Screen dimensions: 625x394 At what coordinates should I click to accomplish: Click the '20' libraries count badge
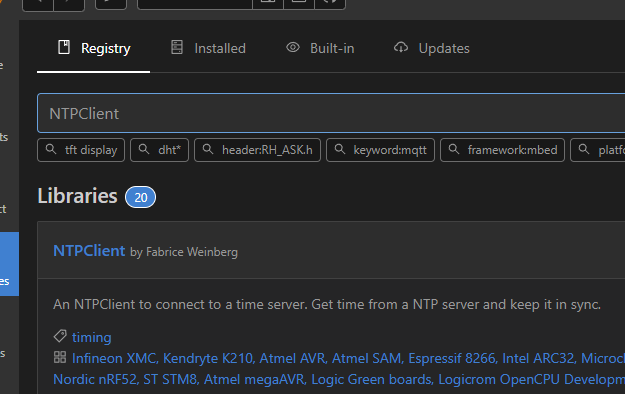click(140, 197)
